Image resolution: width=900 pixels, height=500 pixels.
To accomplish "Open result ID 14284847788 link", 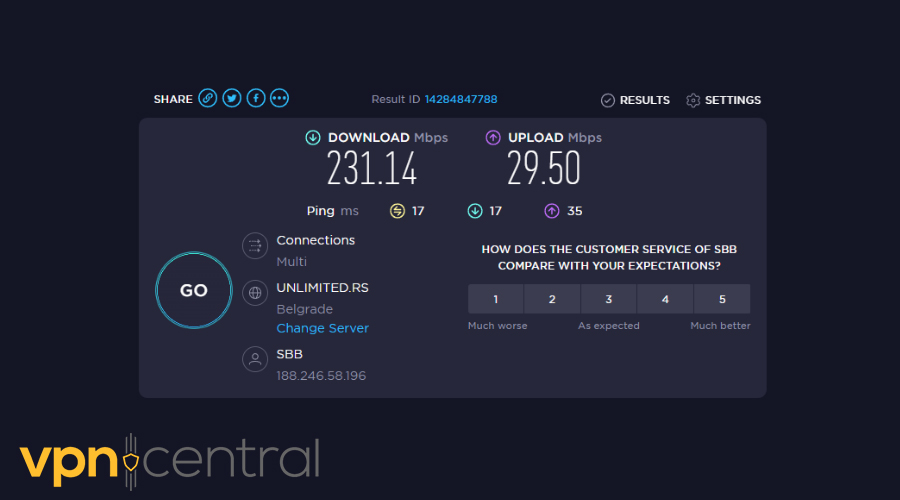I will pos(460,100).
